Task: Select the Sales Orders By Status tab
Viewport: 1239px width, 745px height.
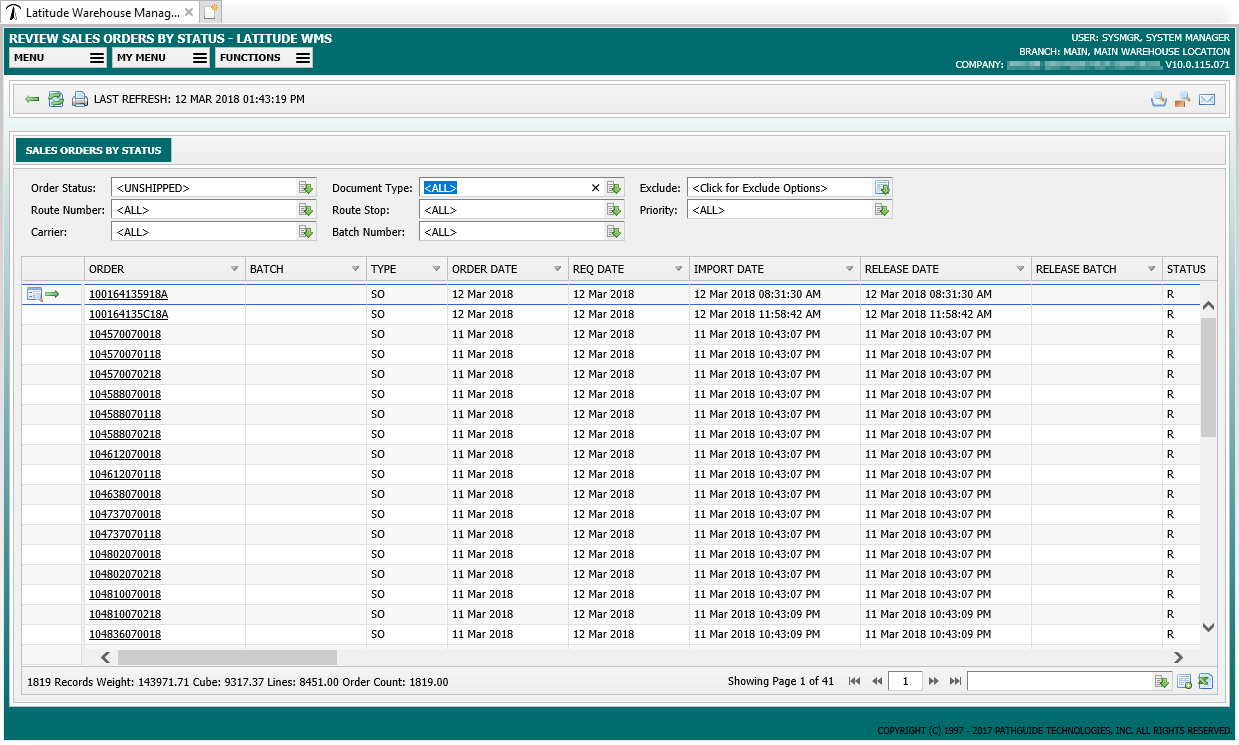Action: pos(94,150)
